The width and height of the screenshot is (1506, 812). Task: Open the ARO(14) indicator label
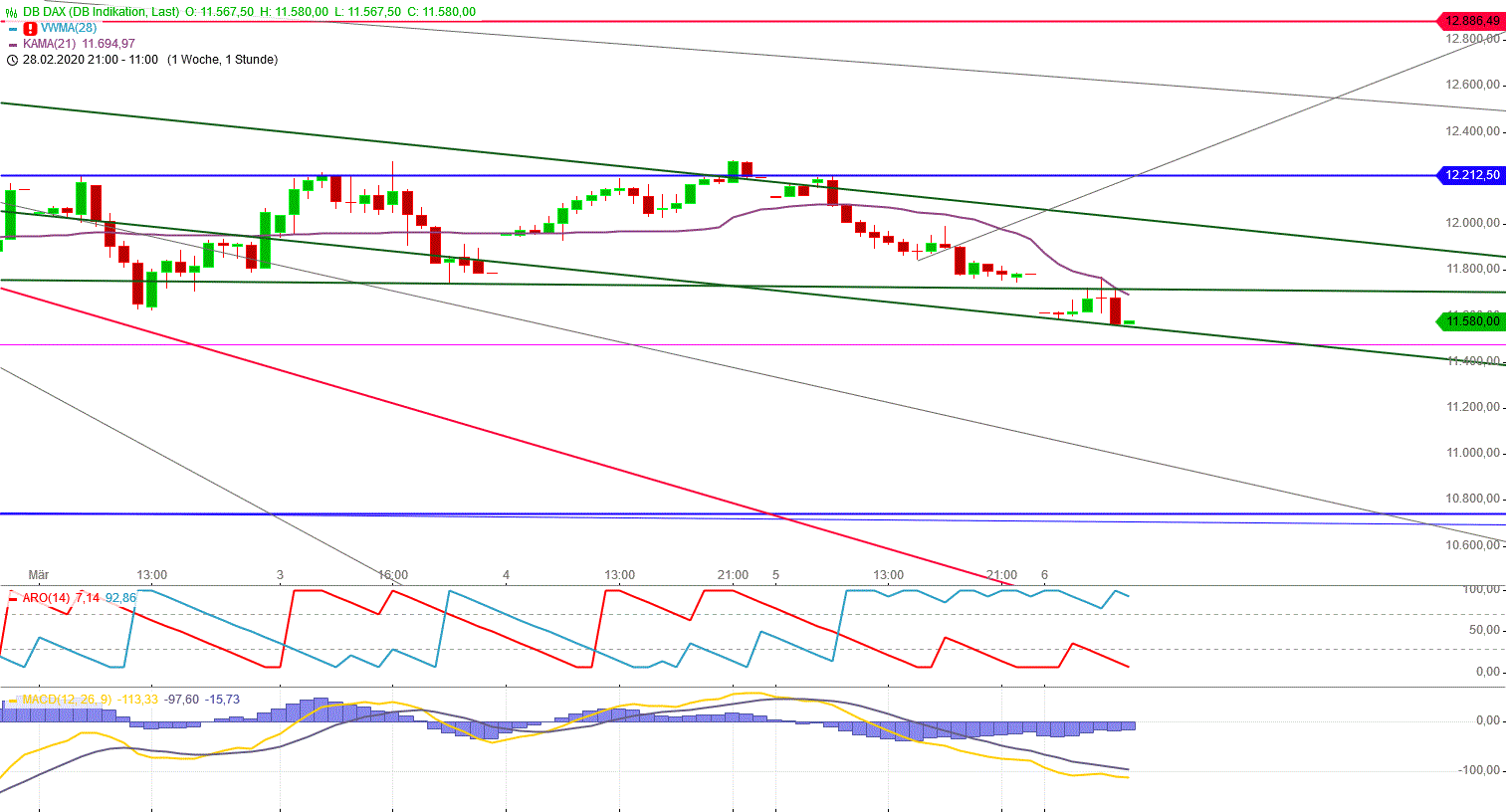click(47, 598)
